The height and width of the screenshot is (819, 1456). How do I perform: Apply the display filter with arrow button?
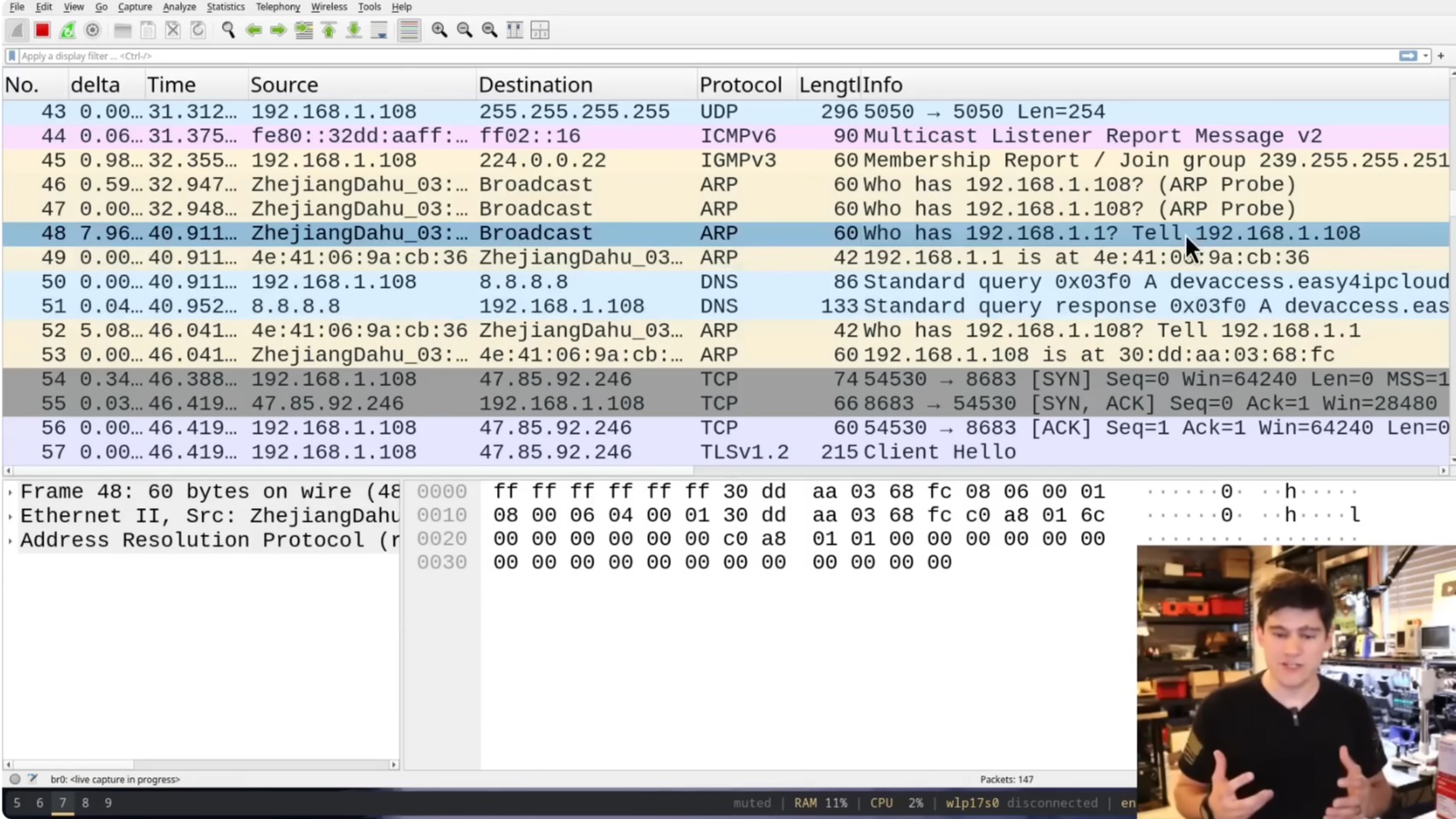coord(1409,56)
